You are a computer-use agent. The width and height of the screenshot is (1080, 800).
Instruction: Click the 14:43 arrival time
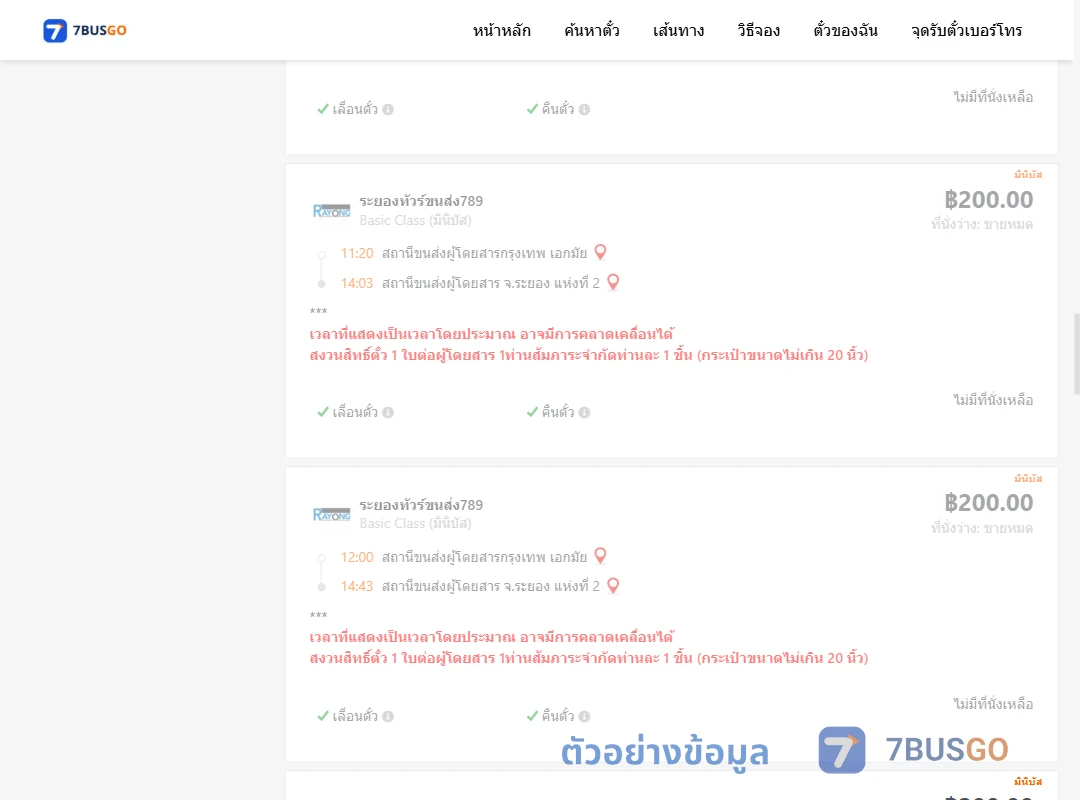[357, 586]
